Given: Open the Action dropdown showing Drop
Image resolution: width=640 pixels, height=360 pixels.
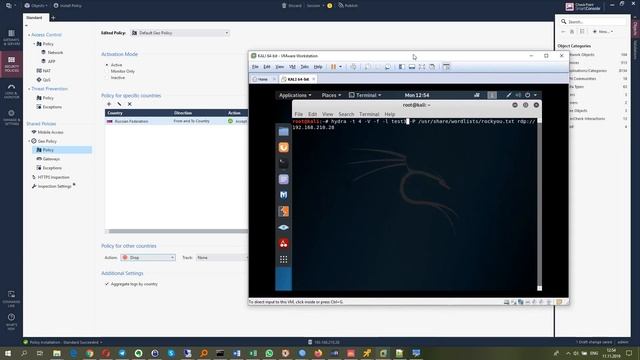Looking at the screenshot, I should point(148,258).
